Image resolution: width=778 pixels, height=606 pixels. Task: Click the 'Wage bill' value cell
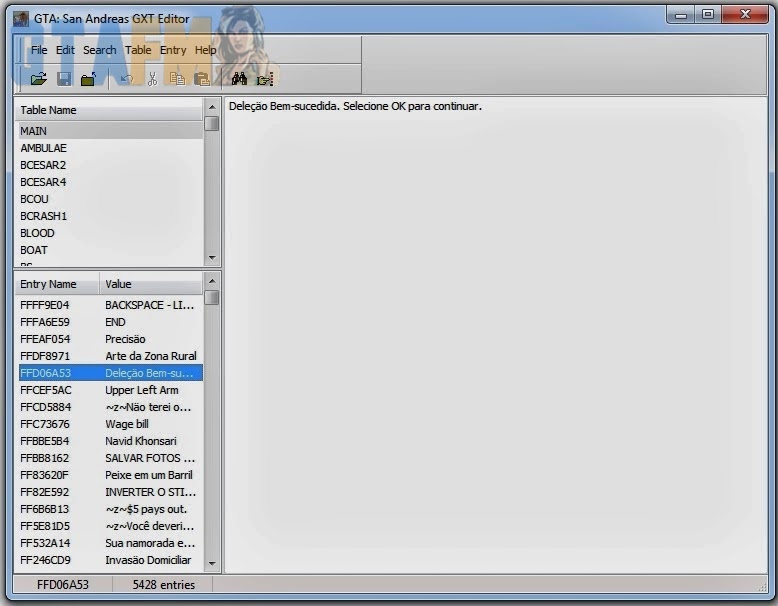pos(127,424)
